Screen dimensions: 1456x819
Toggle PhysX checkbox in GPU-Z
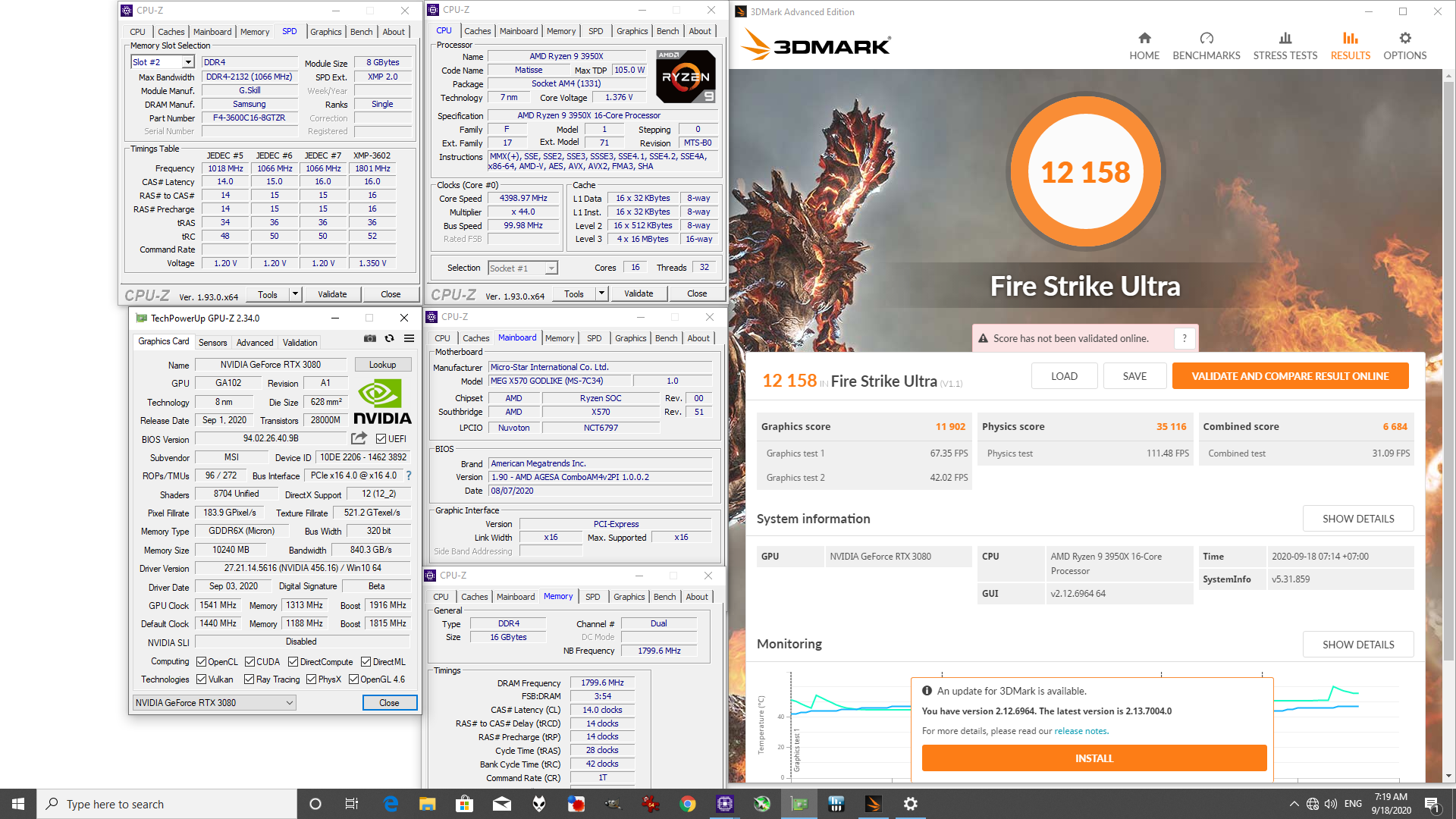pyautogui.click(x=311, y=679)
